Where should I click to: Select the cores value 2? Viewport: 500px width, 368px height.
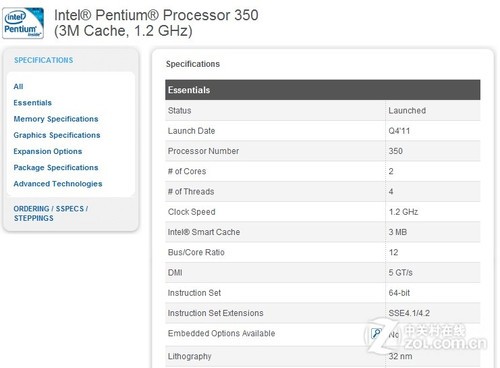pos(391,171)
